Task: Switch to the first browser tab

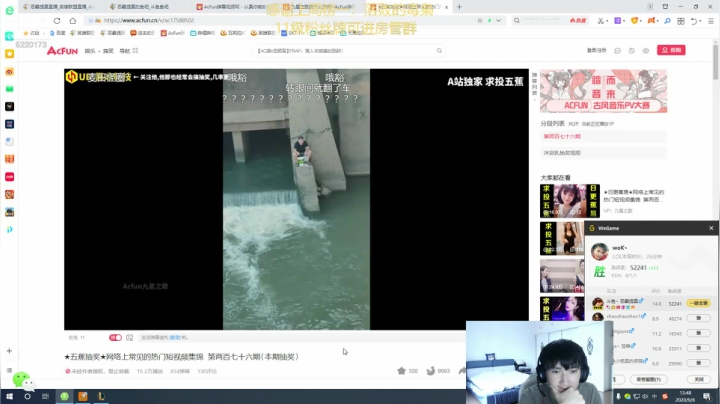Action: [60, 7]
